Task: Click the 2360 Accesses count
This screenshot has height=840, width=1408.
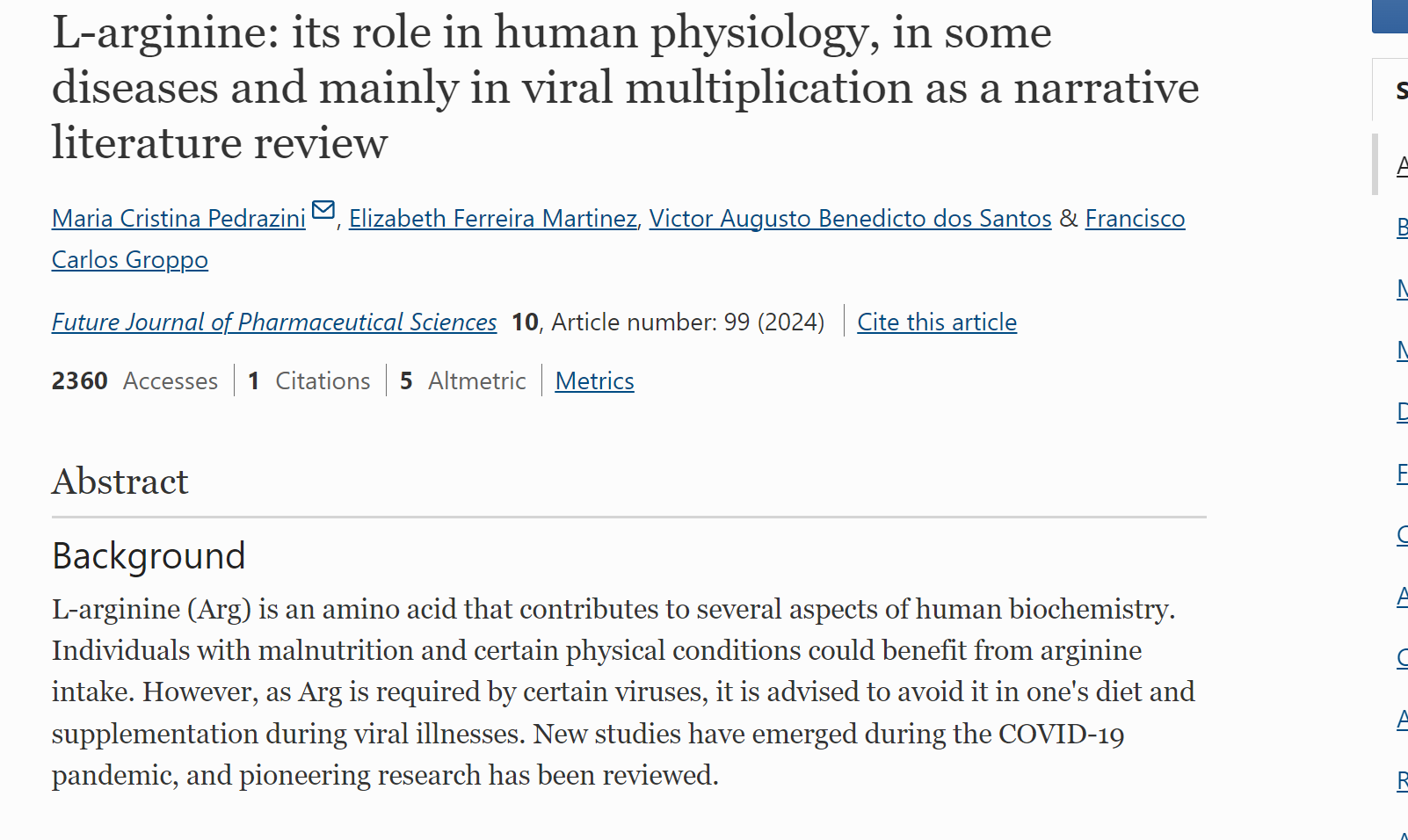Action: click(134, 381)
